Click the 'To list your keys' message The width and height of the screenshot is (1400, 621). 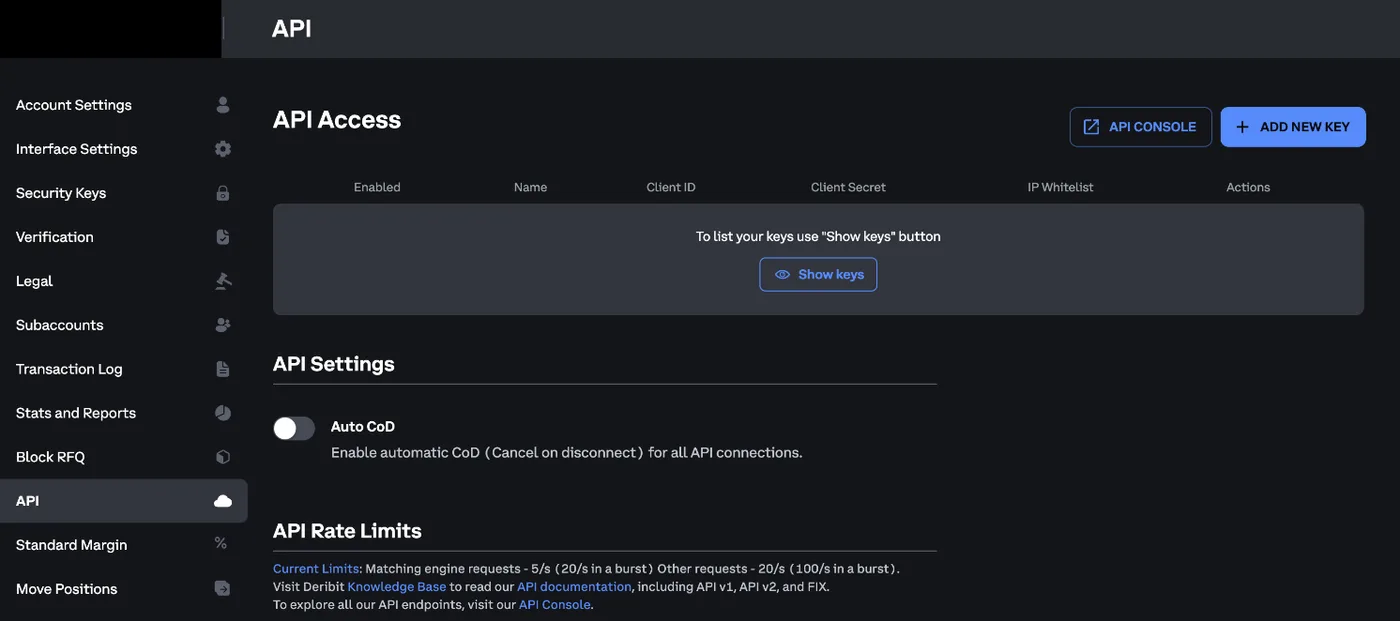click(818, 237)
